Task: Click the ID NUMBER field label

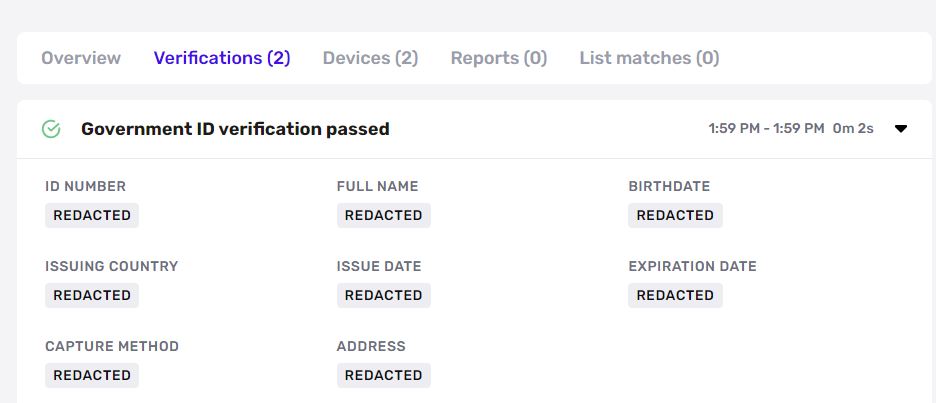Action: coord(85,186)
